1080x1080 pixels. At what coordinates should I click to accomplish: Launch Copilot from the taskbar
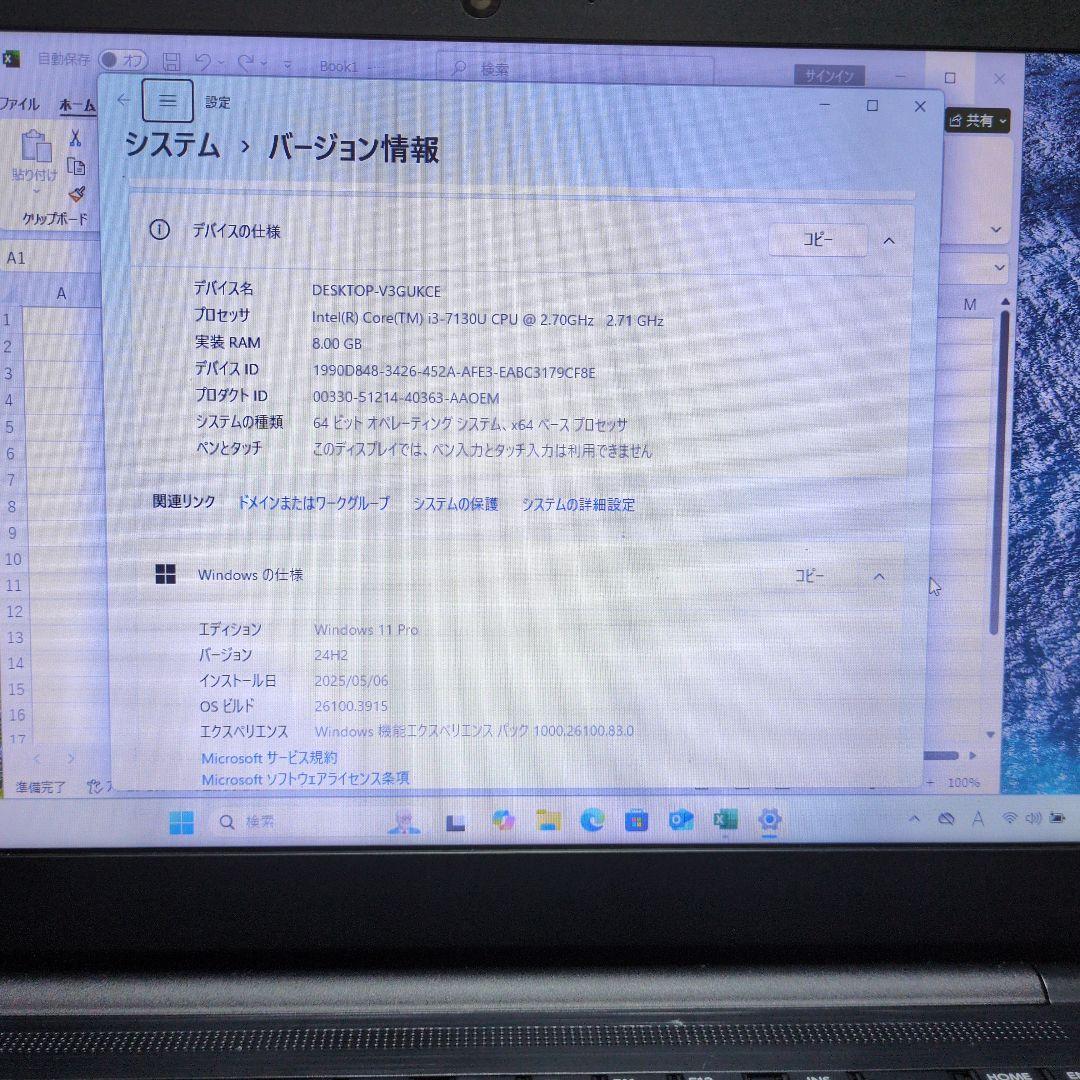pyautogui.click(x=503, y=820)
